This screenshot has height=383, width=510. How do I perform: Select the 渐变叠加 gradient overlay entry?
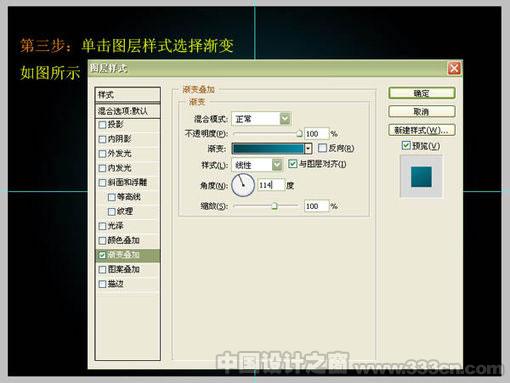(128, 255)
